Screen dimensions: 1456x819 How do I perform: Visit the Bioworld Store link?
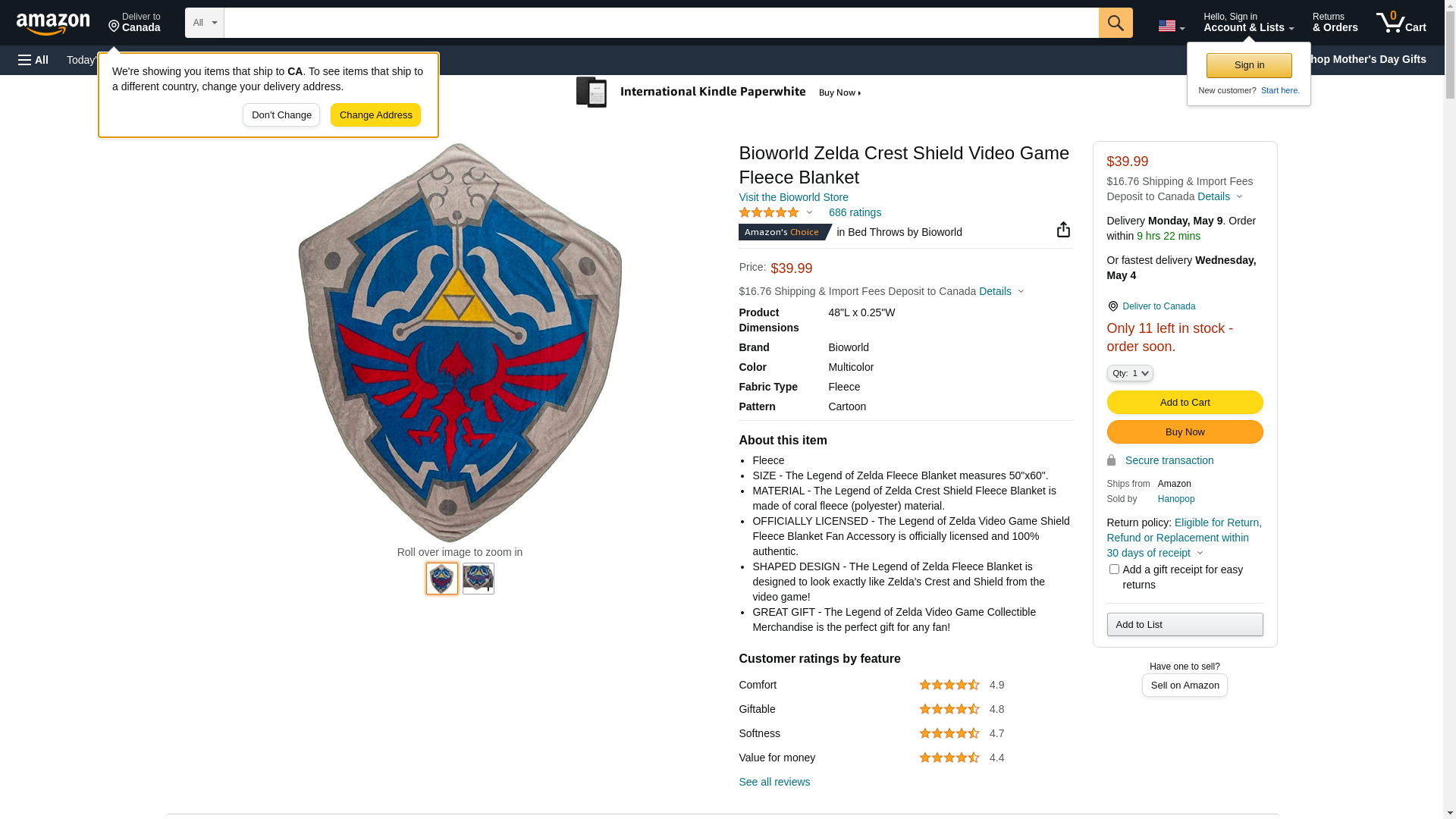[793, 197]
